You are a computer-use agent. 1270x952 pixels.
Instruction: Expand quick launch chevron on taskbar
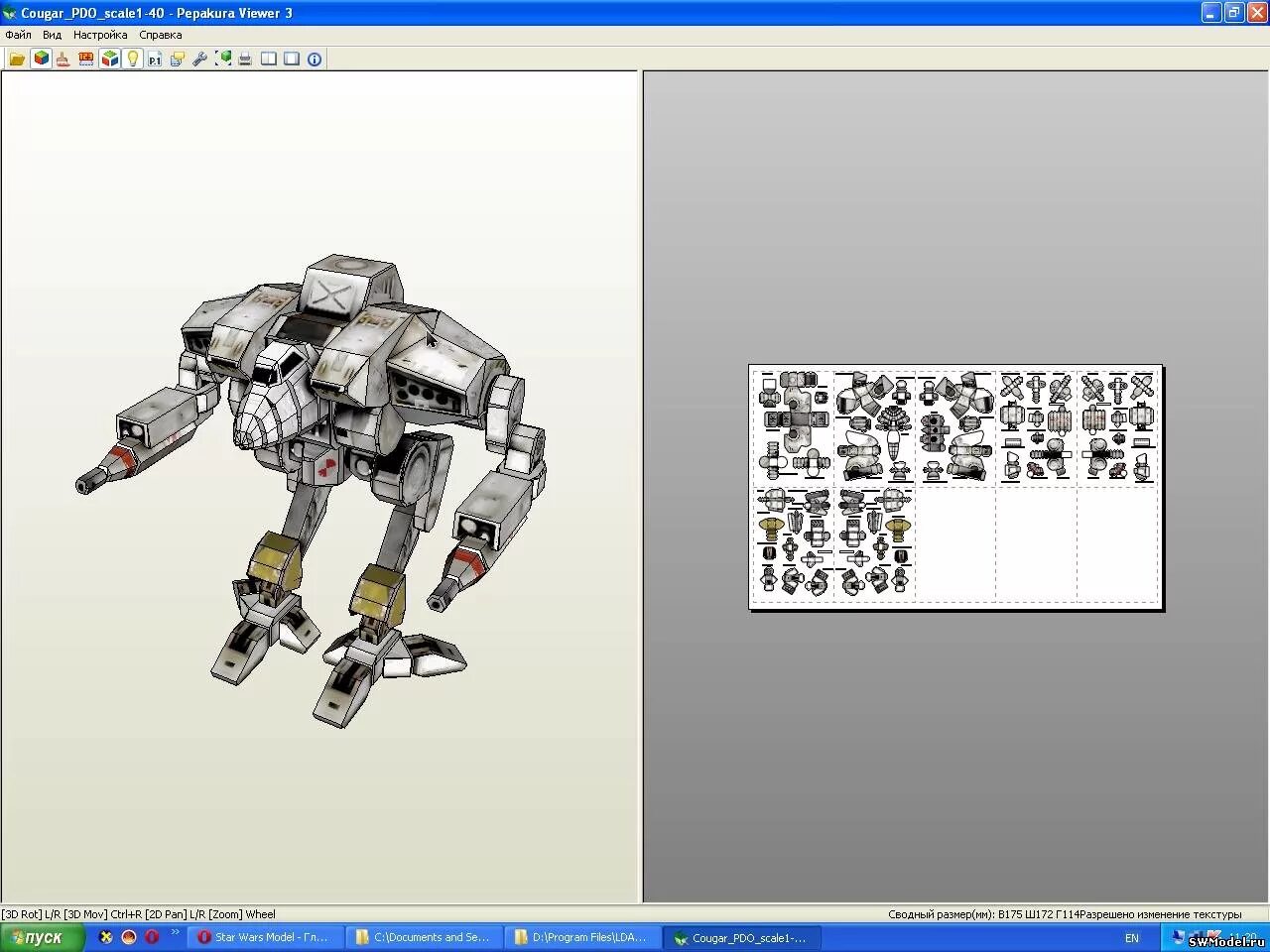pos(176,932)
